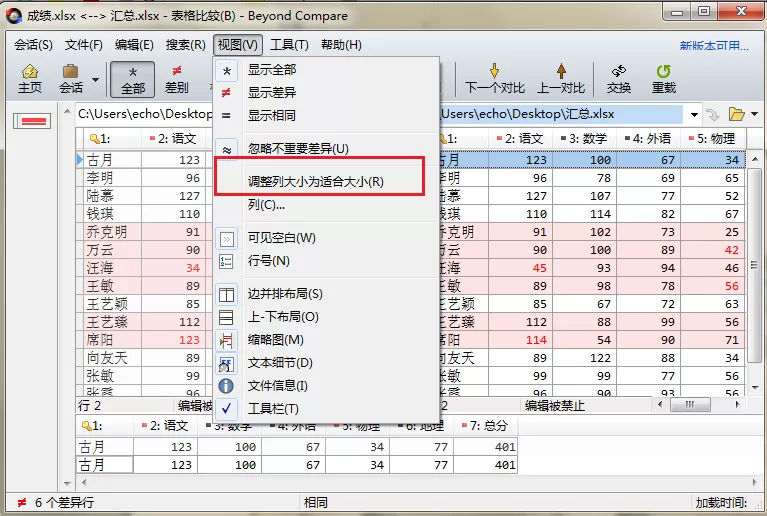
Task: Click the 新版本可用 link
Action: pos(714,45)
